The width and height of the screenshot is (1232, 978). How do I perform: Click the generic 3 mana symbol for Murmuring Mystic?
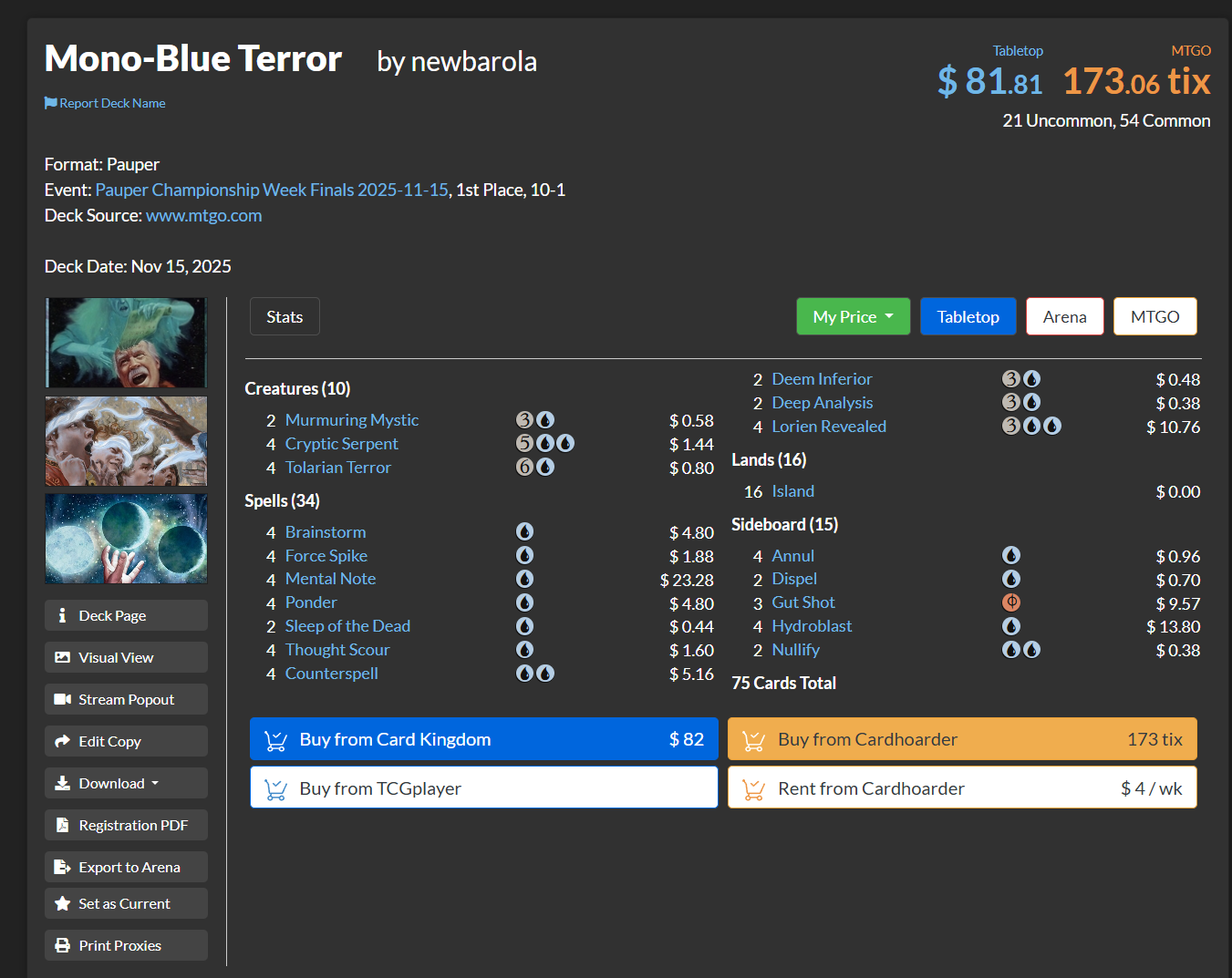(524, 419)
